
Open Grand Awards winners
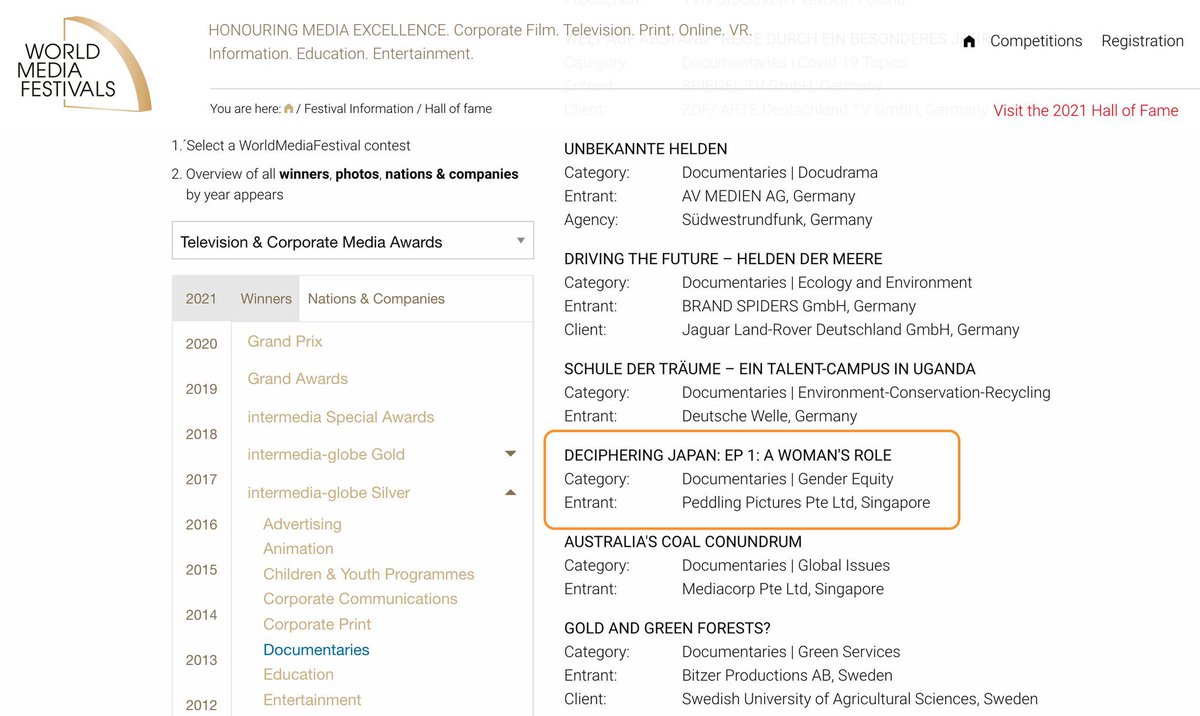[298, 379]
